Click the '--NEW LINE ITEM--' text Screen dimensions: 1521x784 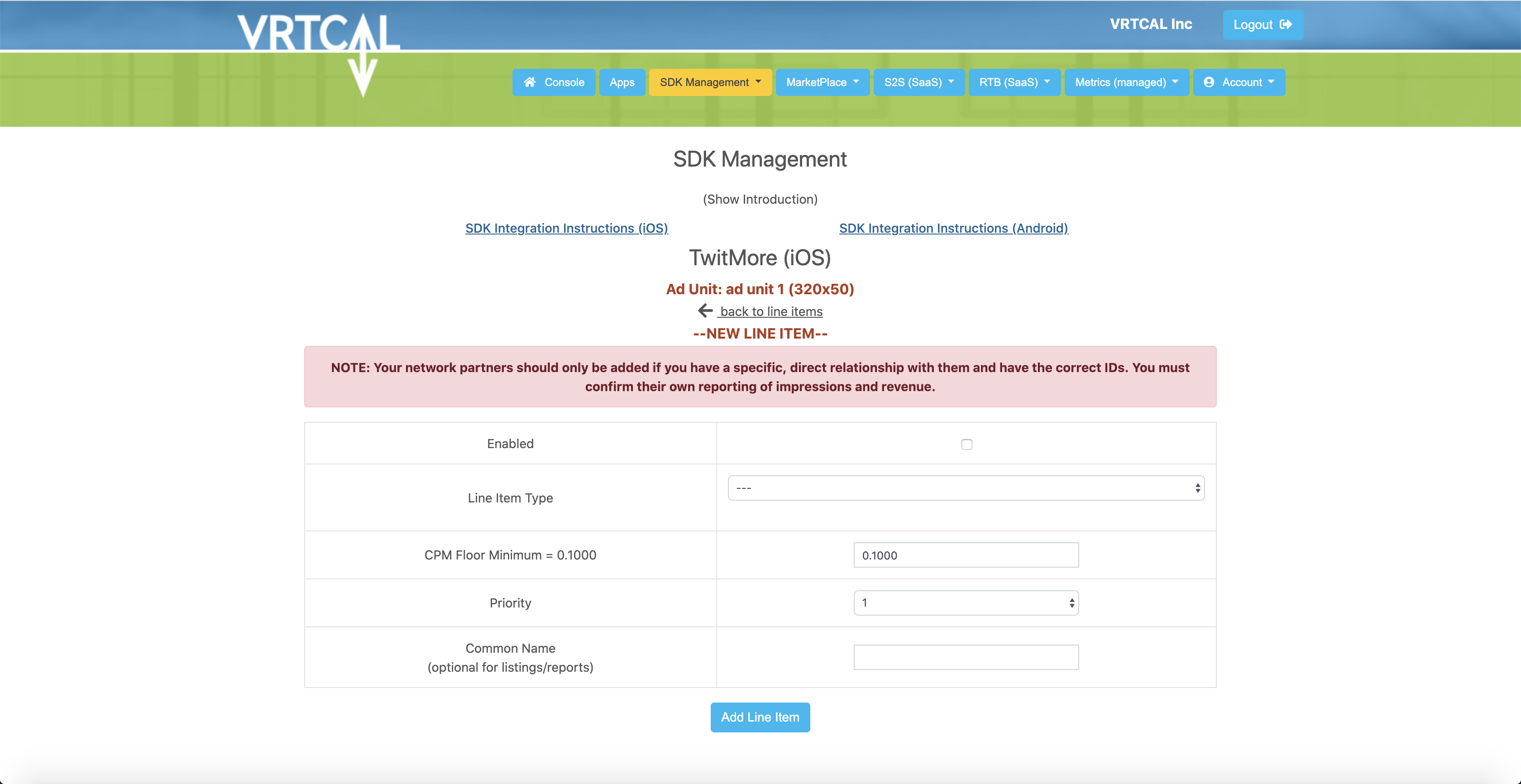click(x=760, y=334)
